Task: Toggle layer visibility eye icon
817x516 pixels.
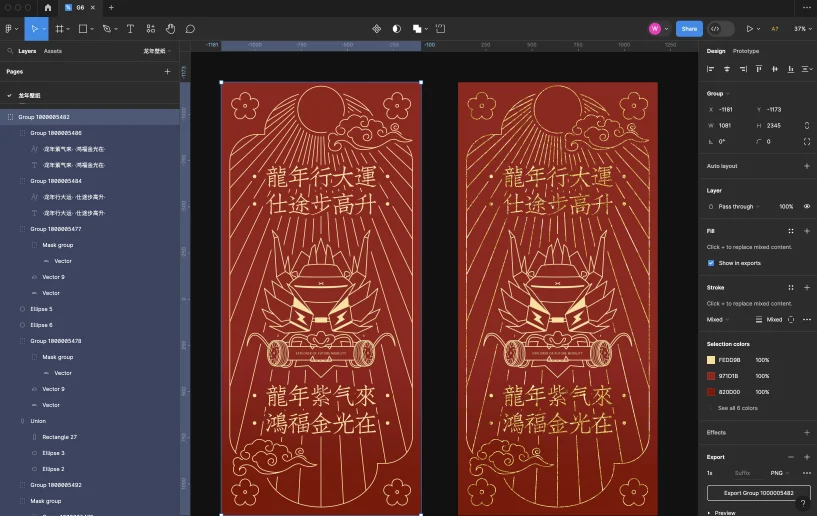Action: [806, 206]
